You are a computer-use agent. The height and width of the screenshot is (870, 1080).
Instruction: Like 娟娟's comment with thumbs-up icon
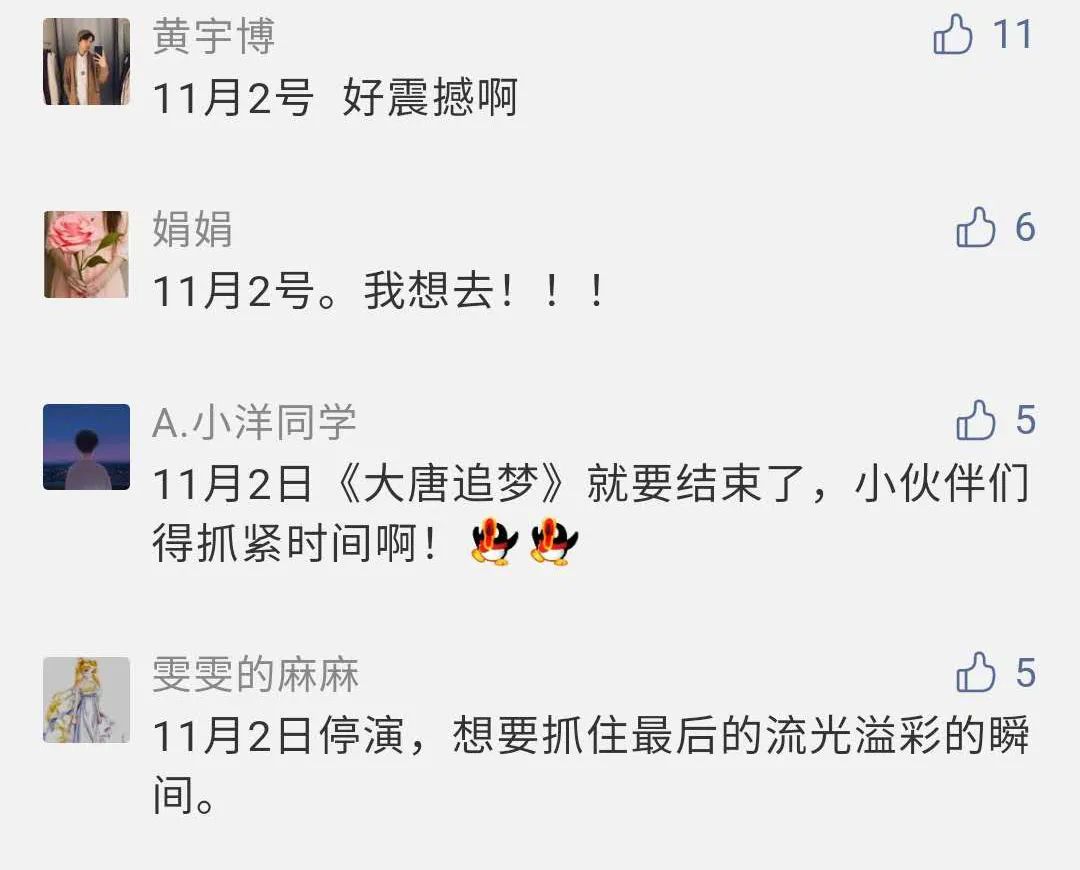(975, 227)
